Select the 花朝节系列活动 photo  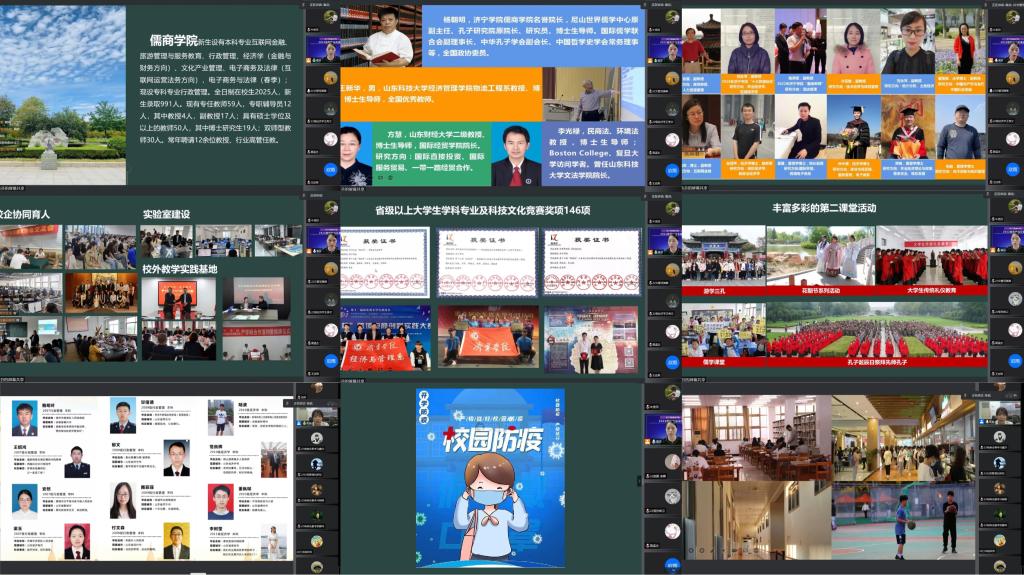[819, 254]
